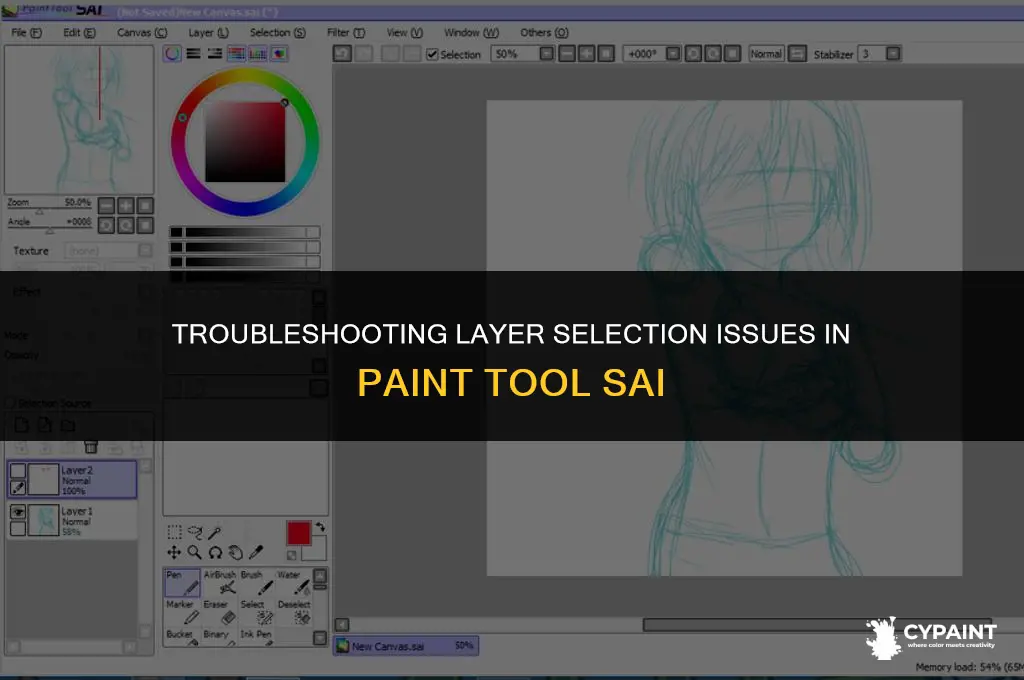The width and height of the screenshot is (1024, 680).
Task: Click the navigator preview thumbnail
Action: click(x=79, y=120)
